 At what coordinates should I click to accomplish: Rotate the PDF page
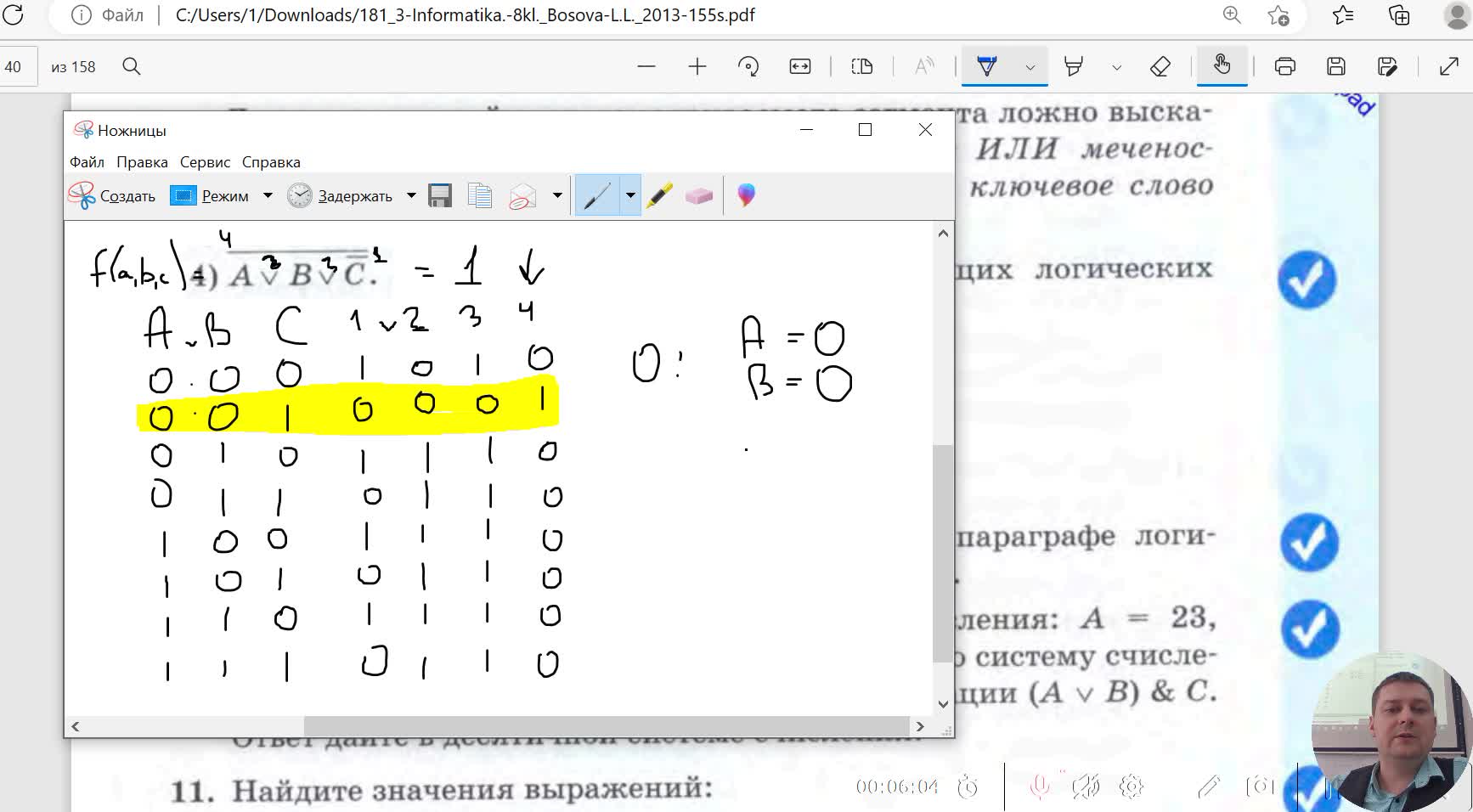[748, 66]
